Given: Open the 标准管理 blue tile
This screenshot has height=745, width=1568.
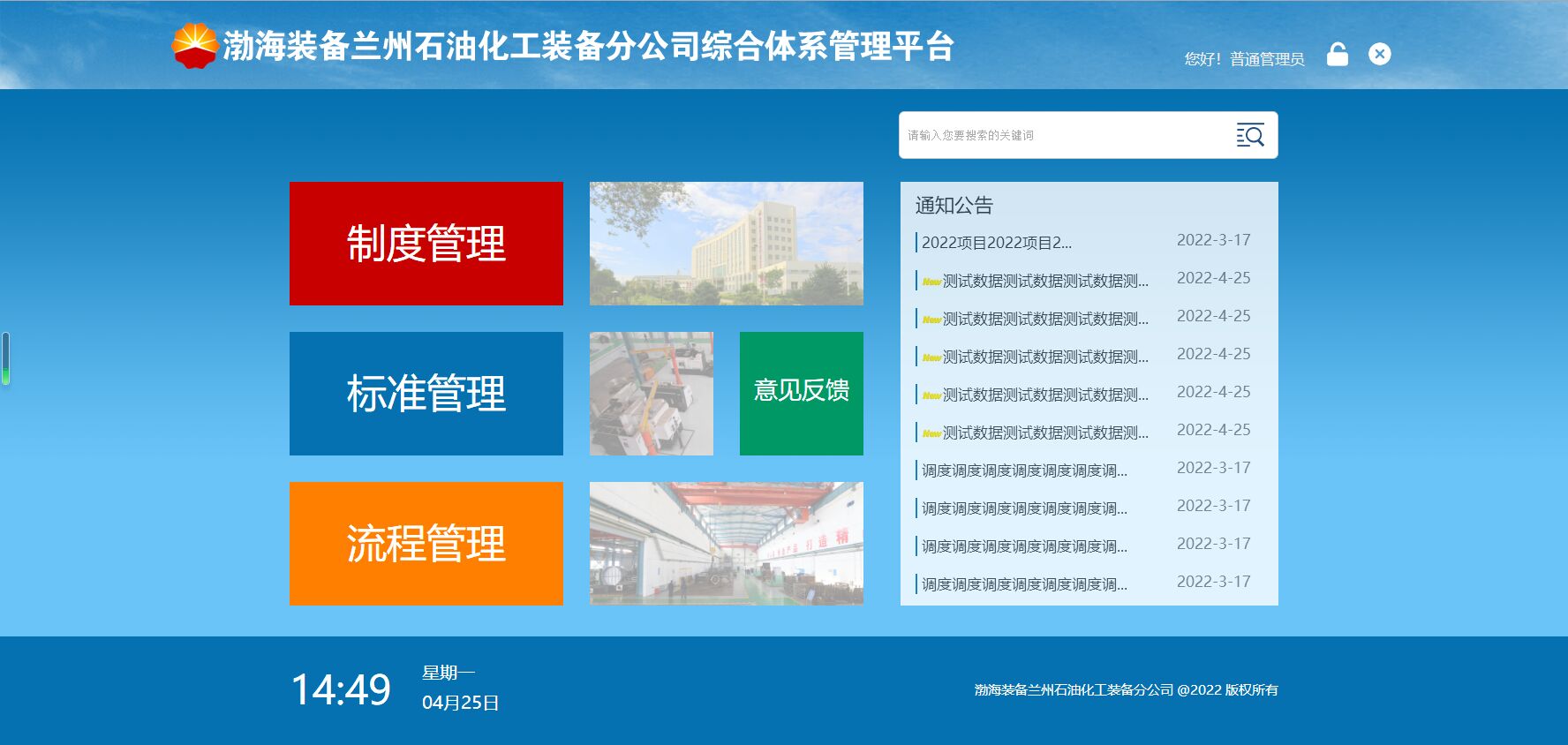Looking at the screenshot, I should (426, 394).
